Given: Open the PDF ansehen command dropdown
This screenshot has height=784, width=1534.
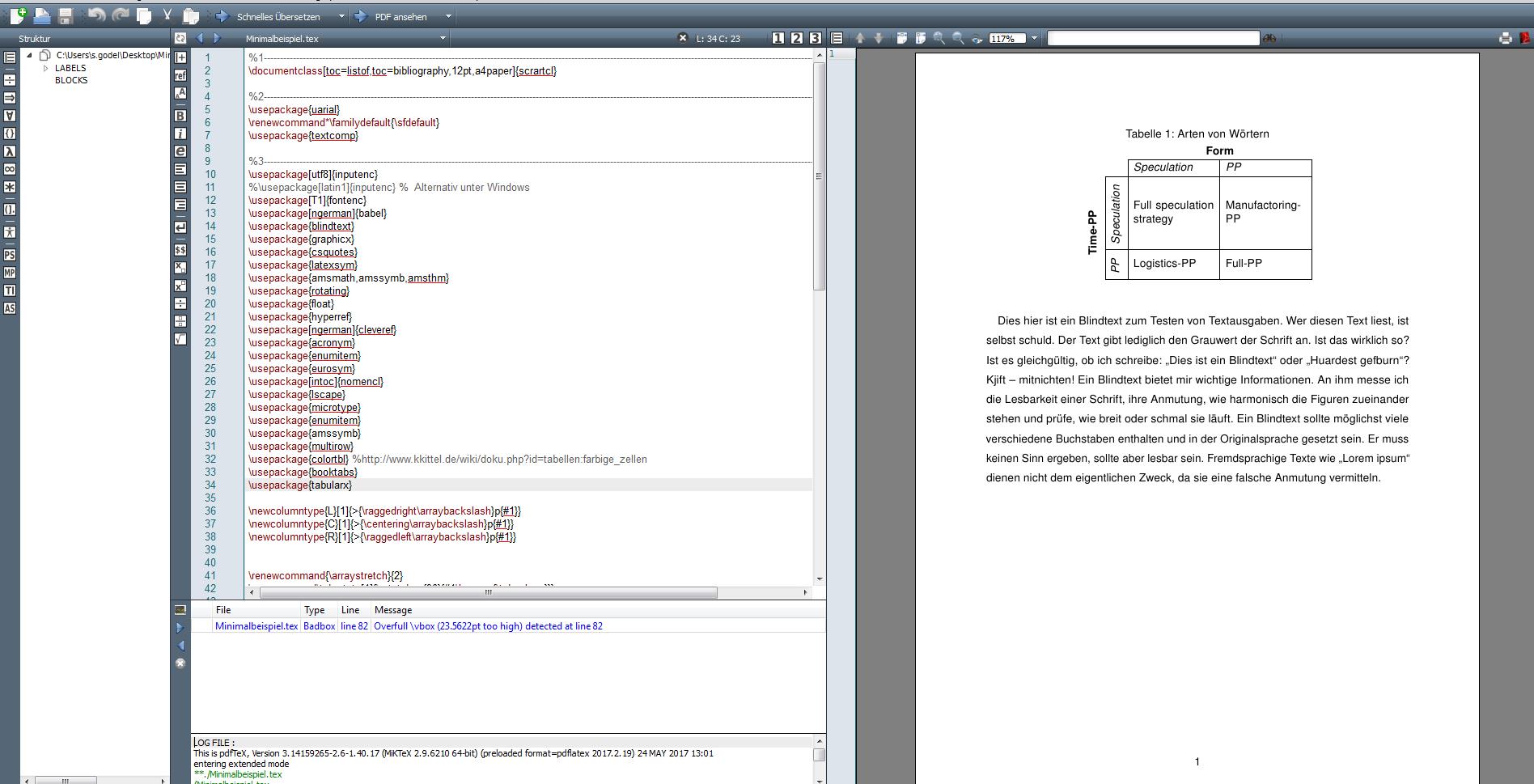Looking at the screenshot, I should [448, 16].
